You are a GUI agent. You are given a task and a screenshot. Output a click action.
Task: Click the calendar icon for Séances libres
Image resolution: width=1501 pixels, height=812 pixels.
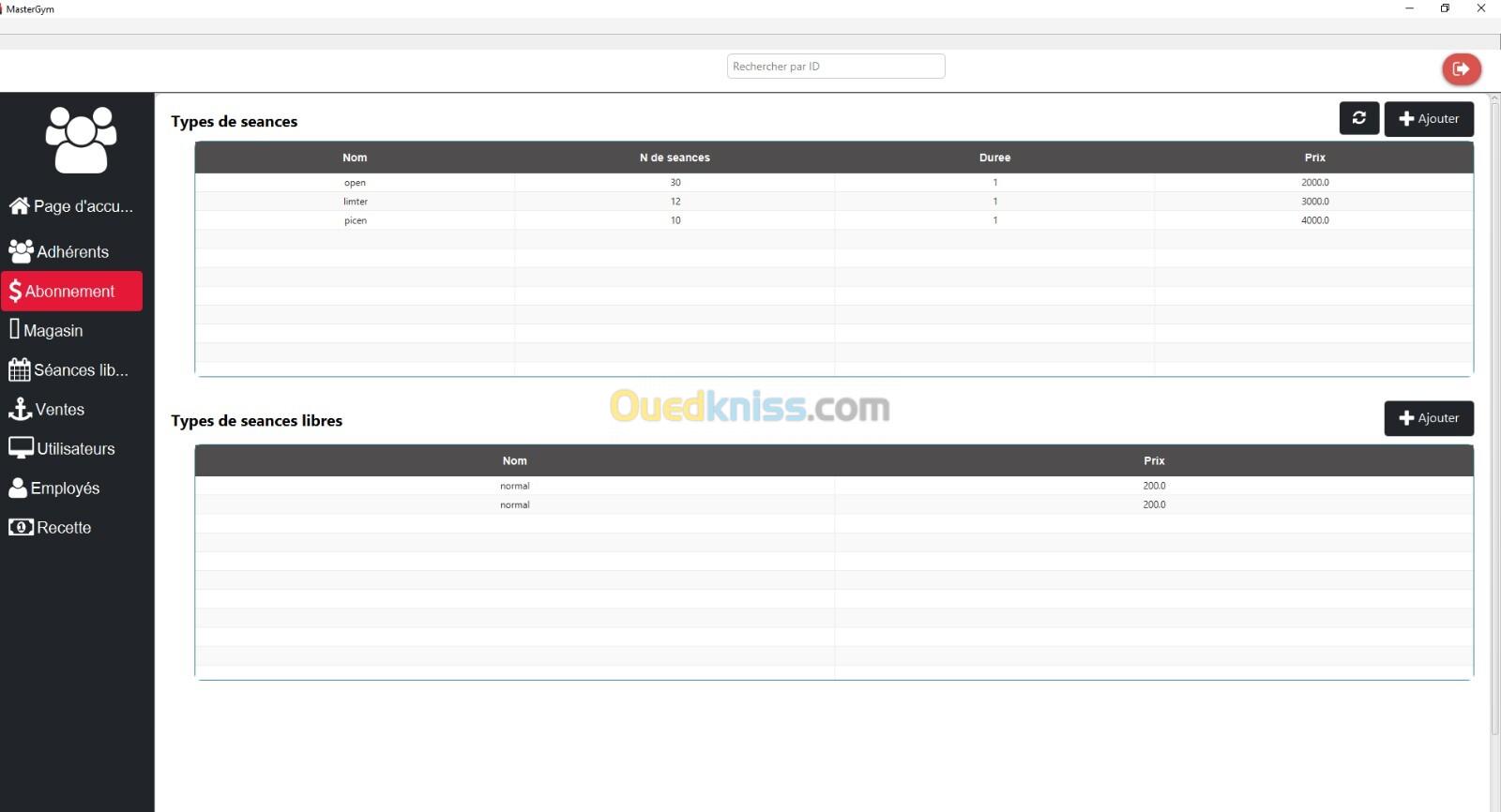(x=20, y=369)
